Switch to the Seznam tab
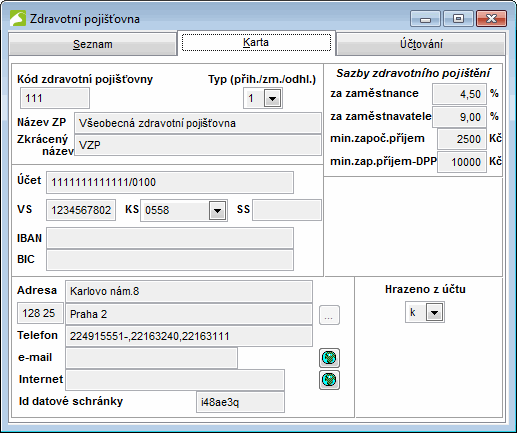 pyautogui.click(x=93, y=44)
